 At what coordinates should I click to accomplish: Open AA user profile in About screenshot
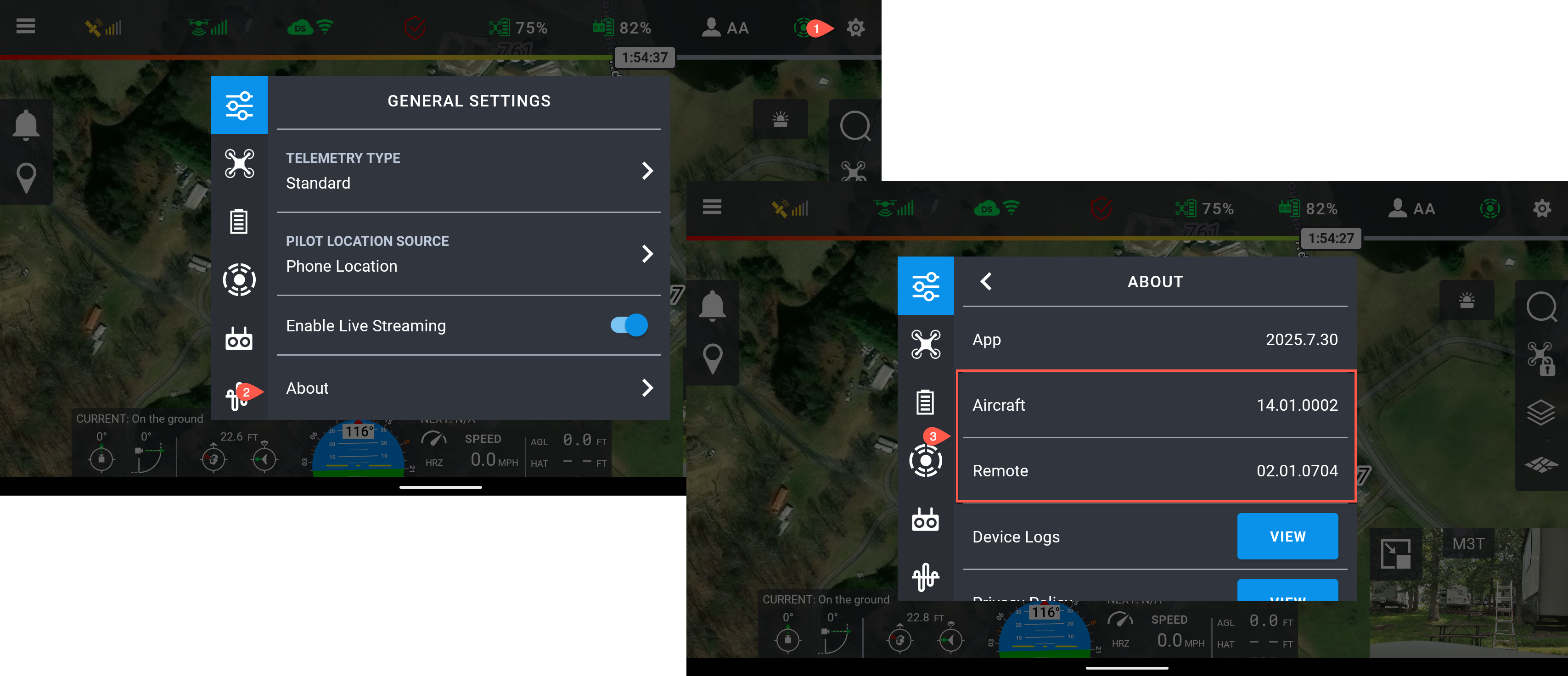pyautogui.click(x=1411, y=209)
